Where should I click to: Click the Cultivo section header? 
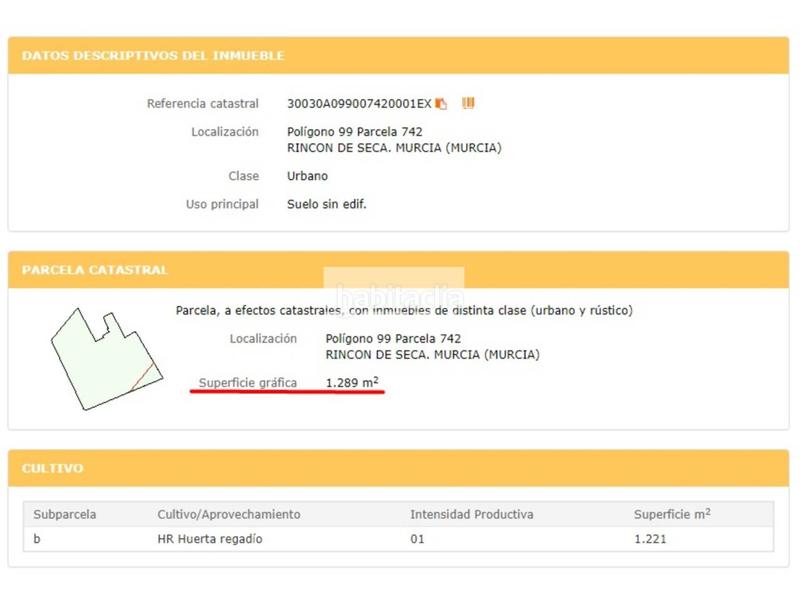(x=53, y=468)
